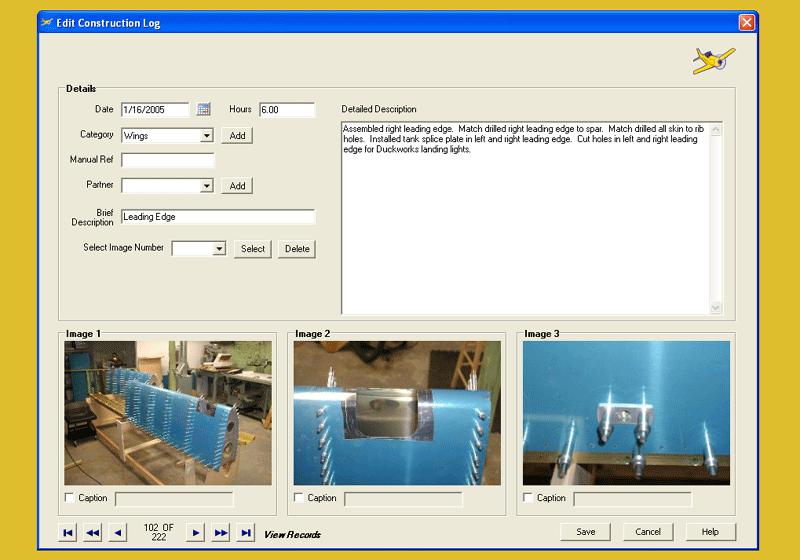The height and width of the screenshot is (560, 800).
Task: Go to the next record
Action: (x=197, y=533)
